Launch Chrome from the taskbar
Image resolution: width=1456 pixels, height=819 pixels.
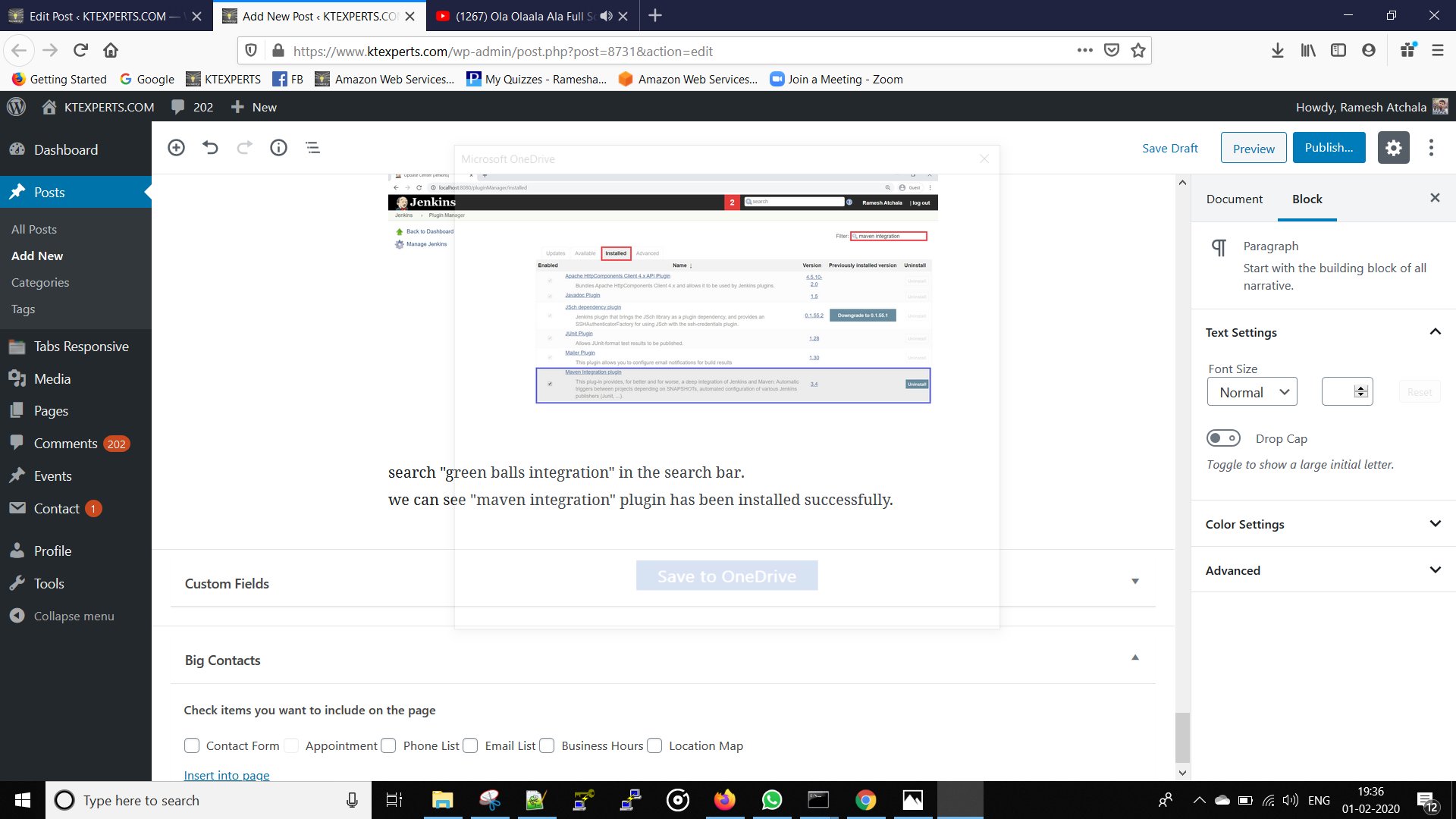pos(865,800)
